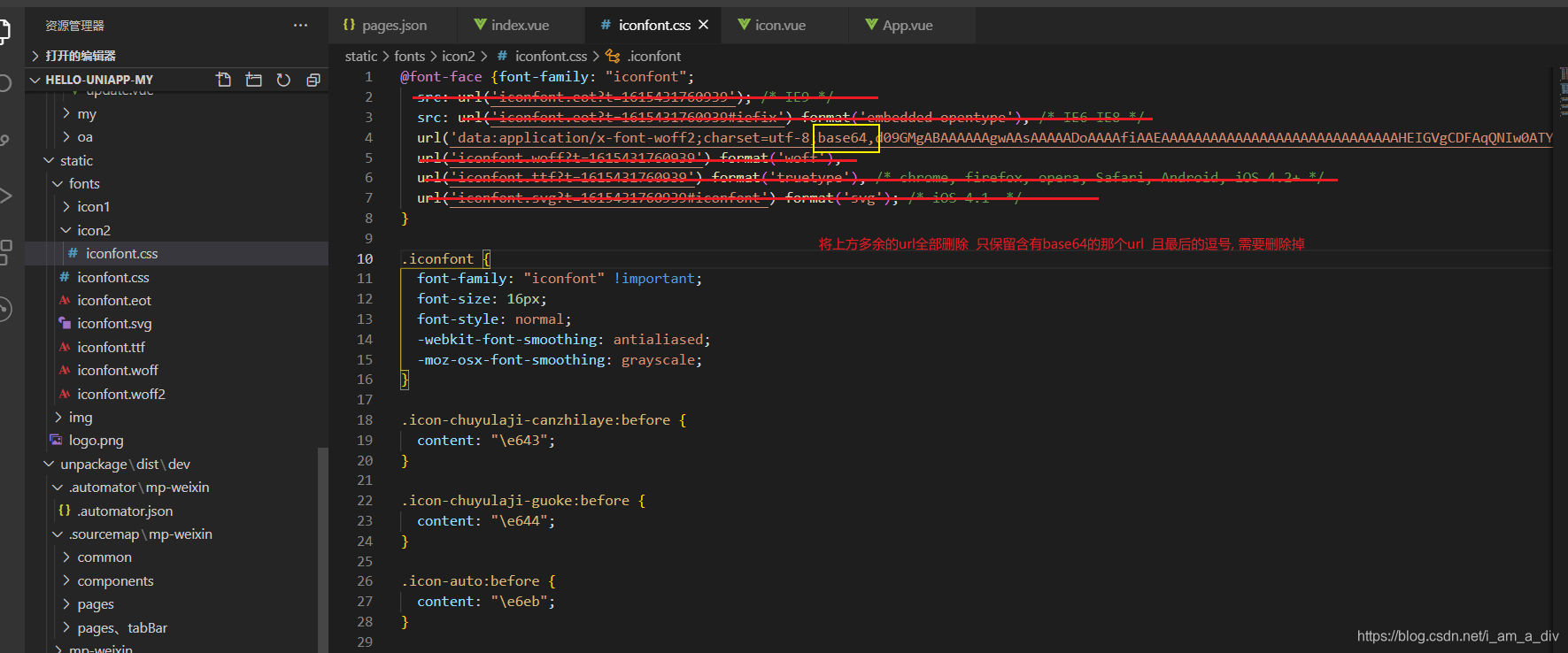Open the iconfont.svg file

(x=176, y=323)
